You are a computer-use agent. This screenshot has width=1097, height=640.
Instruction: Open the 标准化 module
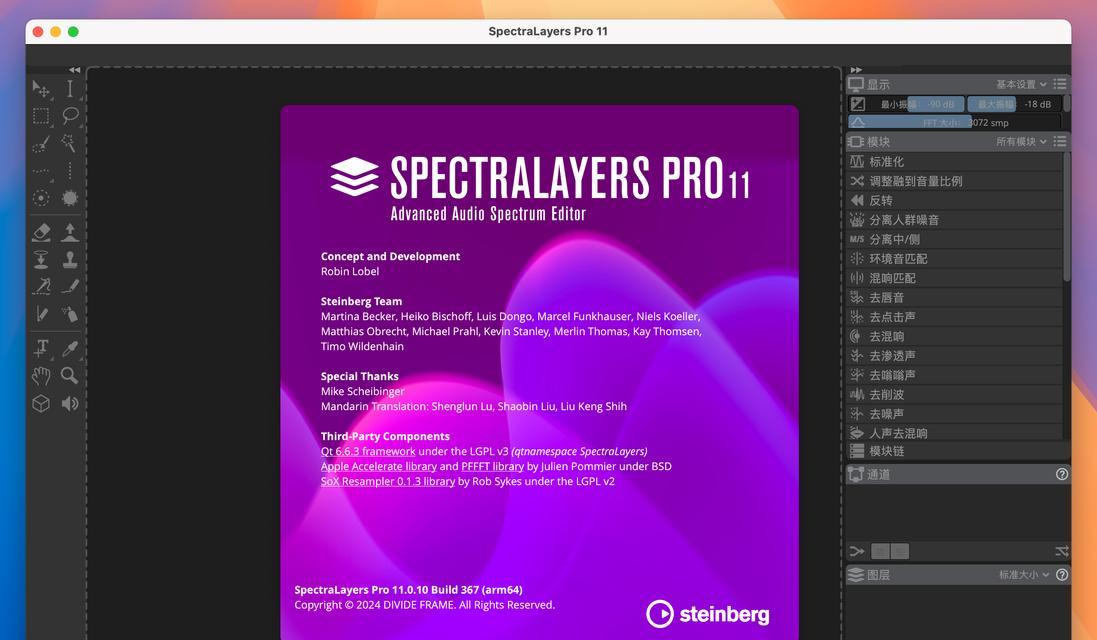954,162
